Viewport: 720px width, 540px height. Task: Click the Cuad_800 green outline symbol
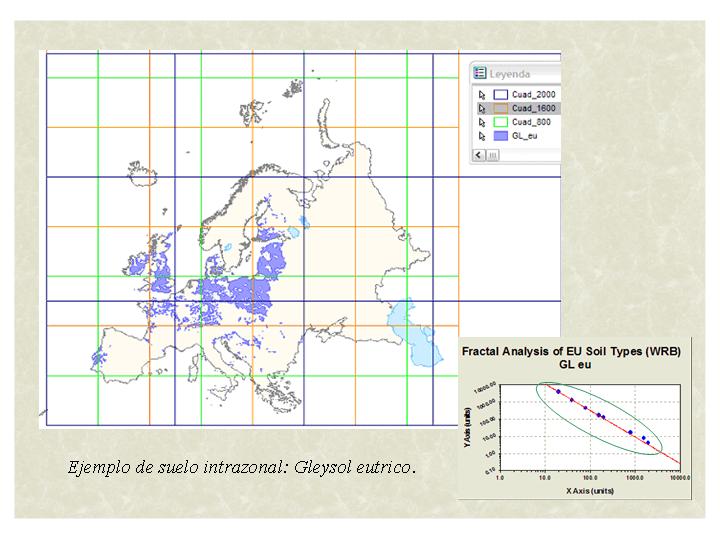pos(500,121)
